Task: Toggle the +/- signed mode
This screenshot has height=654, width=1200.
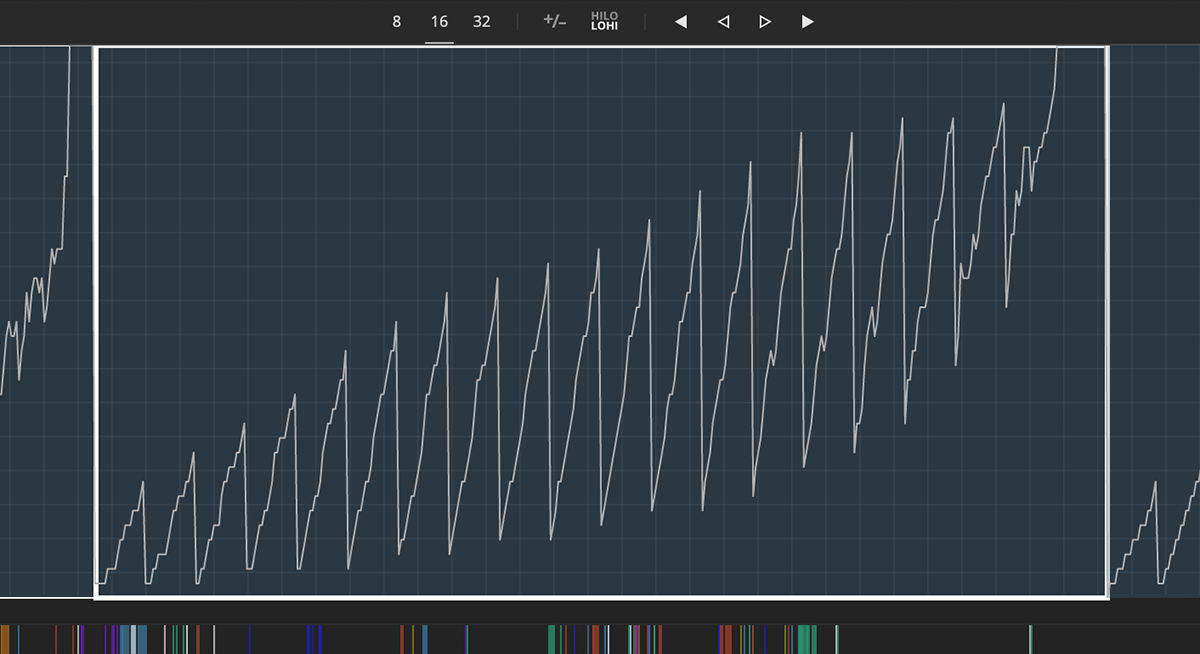Action: [554, 21]
